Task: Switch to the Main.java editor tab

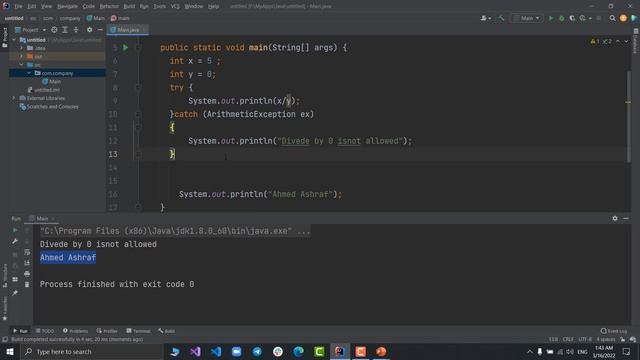Action: (128, 30)
